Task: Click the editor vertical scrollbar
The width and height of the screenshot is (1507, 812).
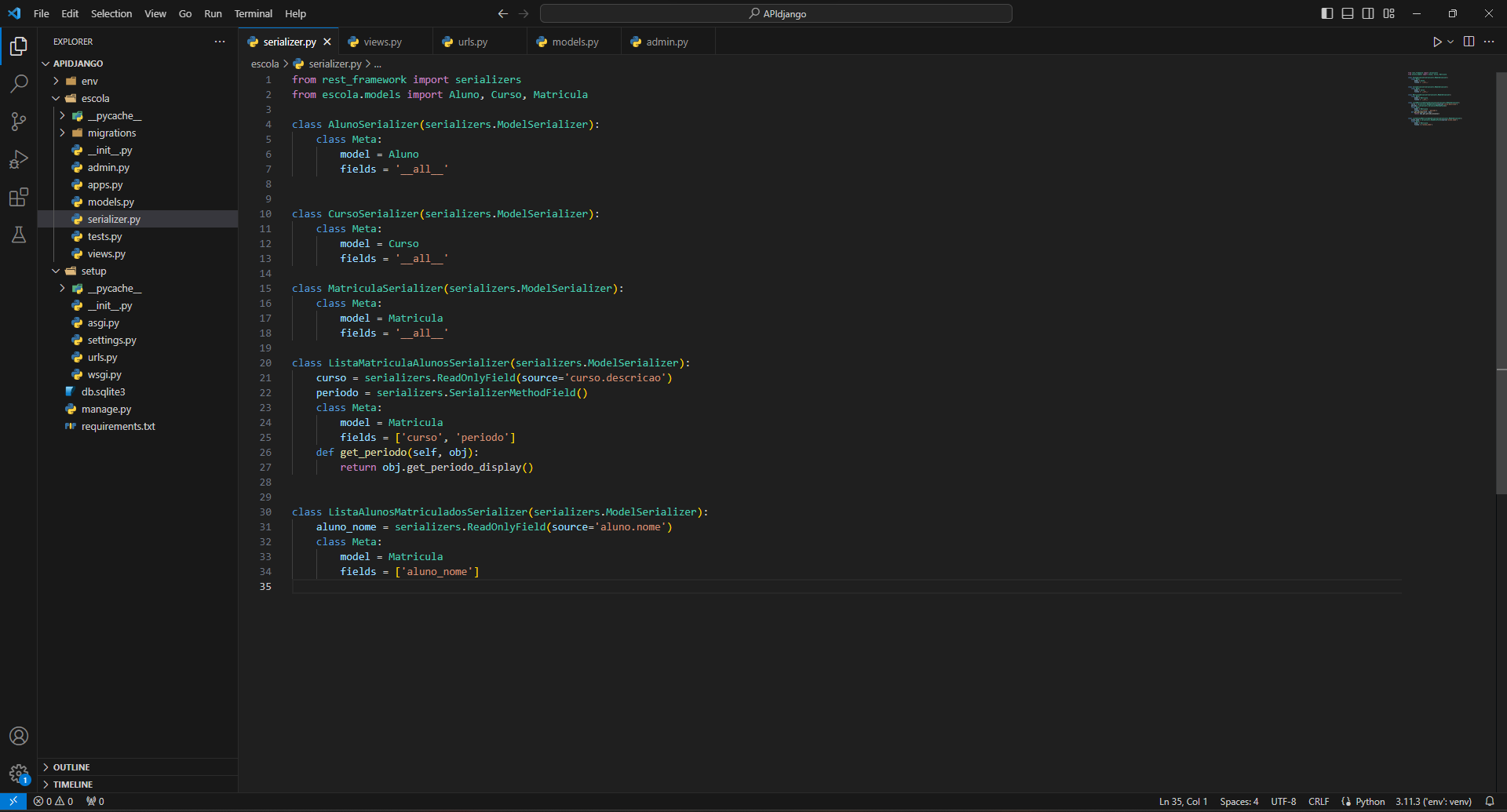Action: [1501, 282]
